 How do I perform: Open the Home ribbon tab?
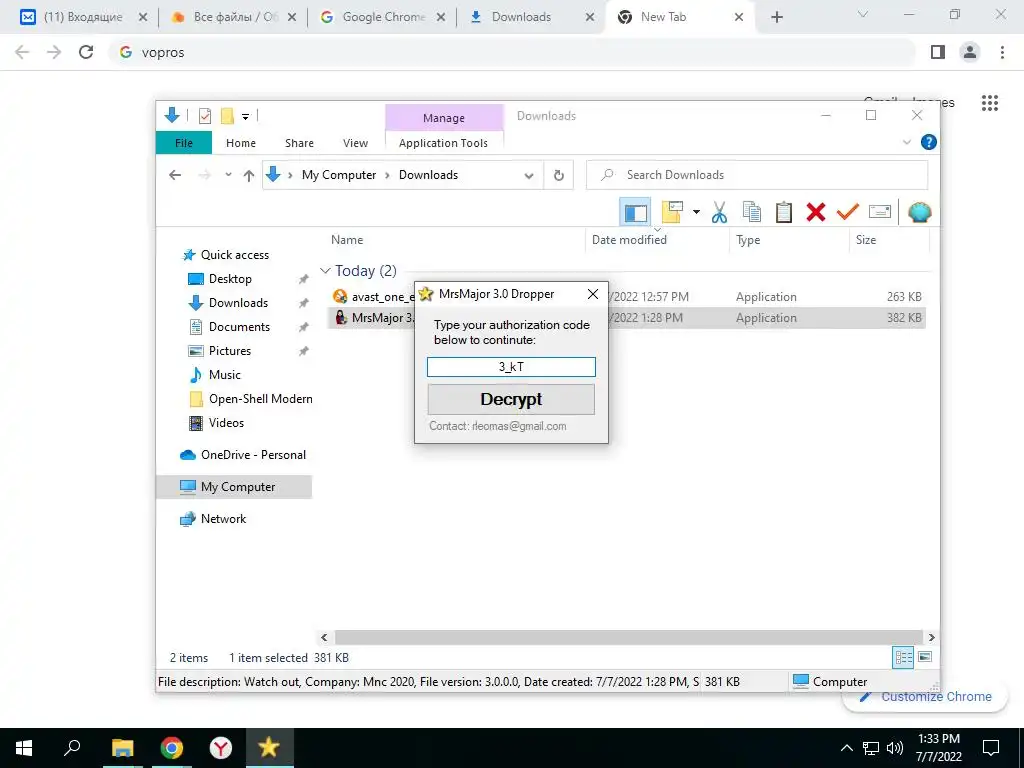click(x=240, y=143)
